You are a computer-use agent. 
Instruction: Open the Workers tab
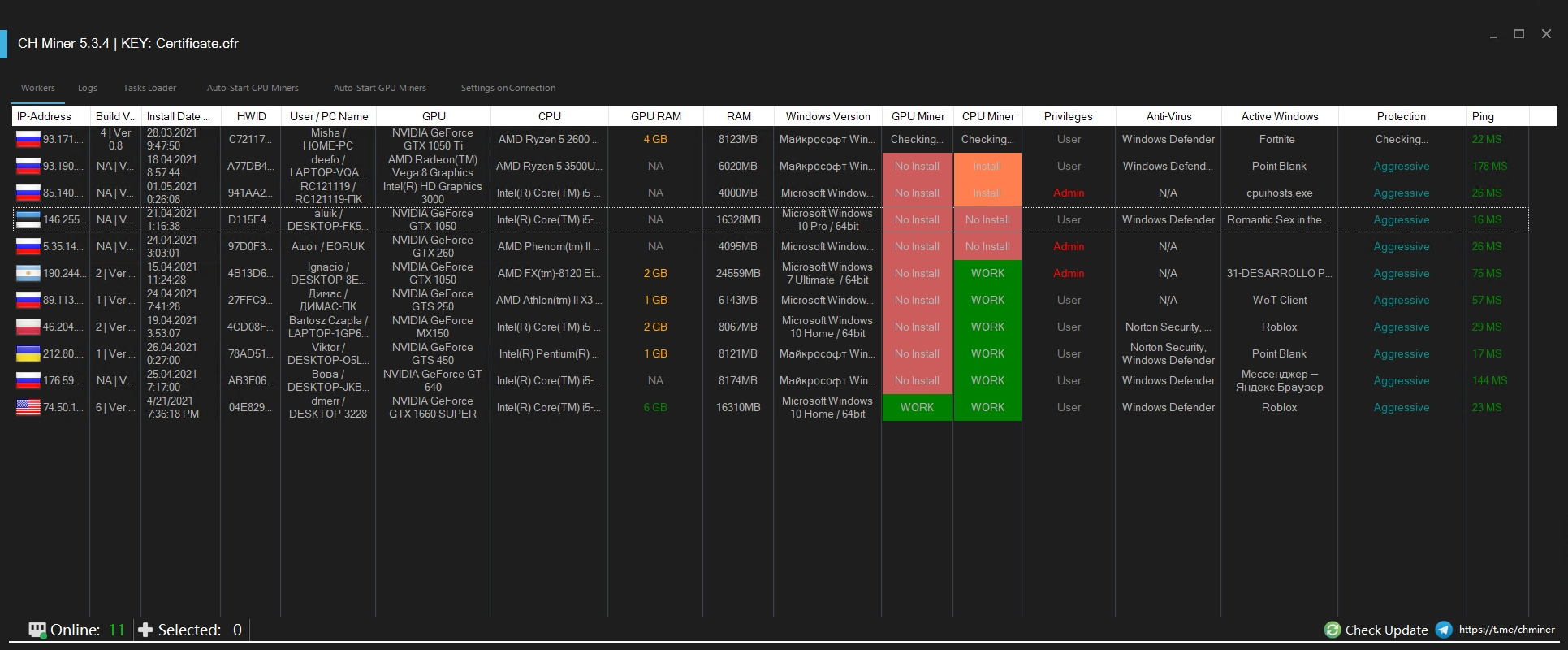click(38, 88)
